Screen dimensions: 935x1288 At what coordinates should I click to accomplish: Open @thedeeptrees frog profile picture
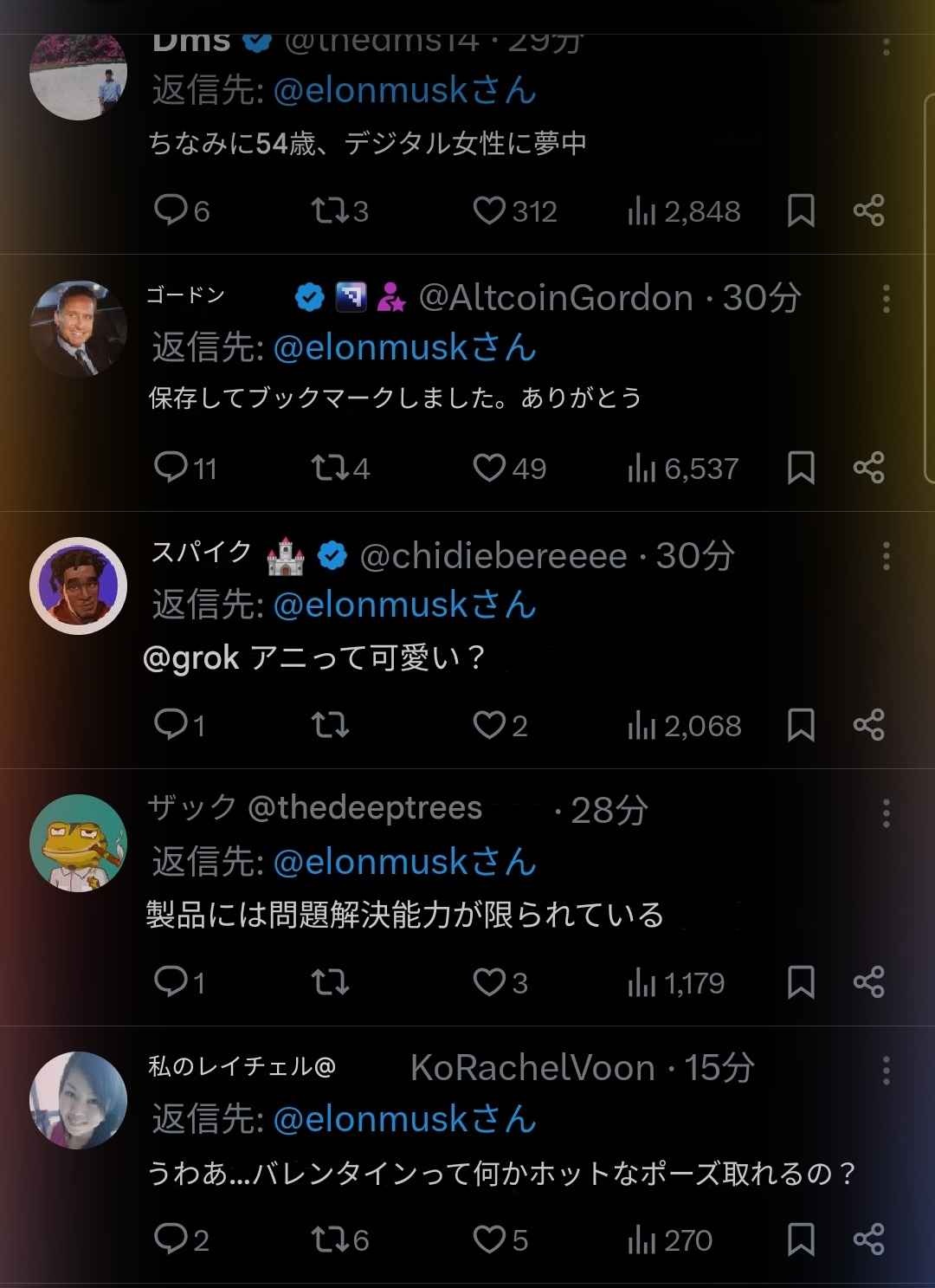pyautogui.click(x=78, y=843)
